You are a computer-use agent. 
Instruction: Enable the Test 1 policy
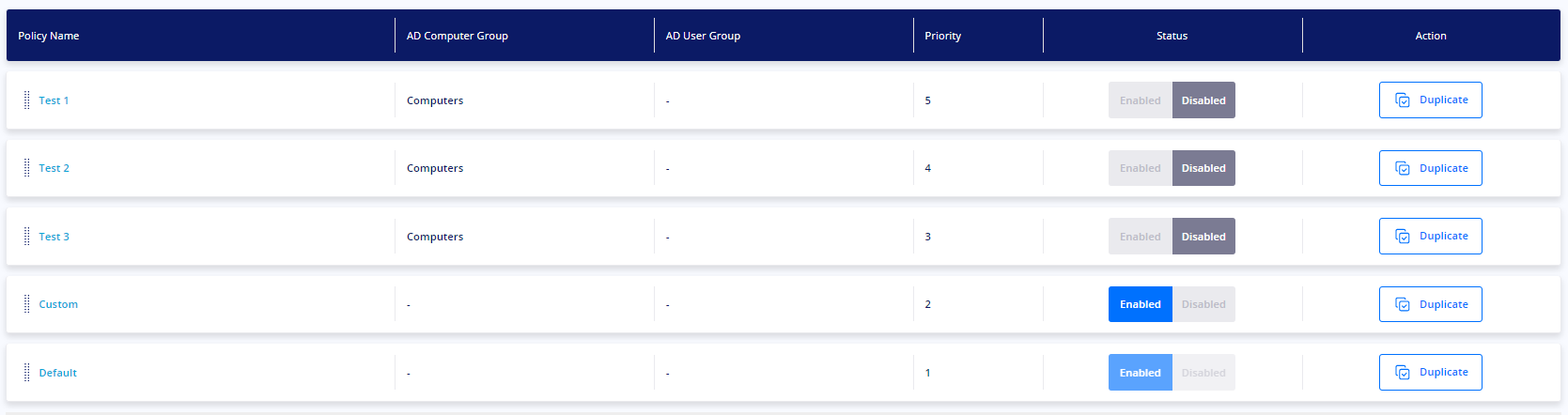tap(1141, 100)
